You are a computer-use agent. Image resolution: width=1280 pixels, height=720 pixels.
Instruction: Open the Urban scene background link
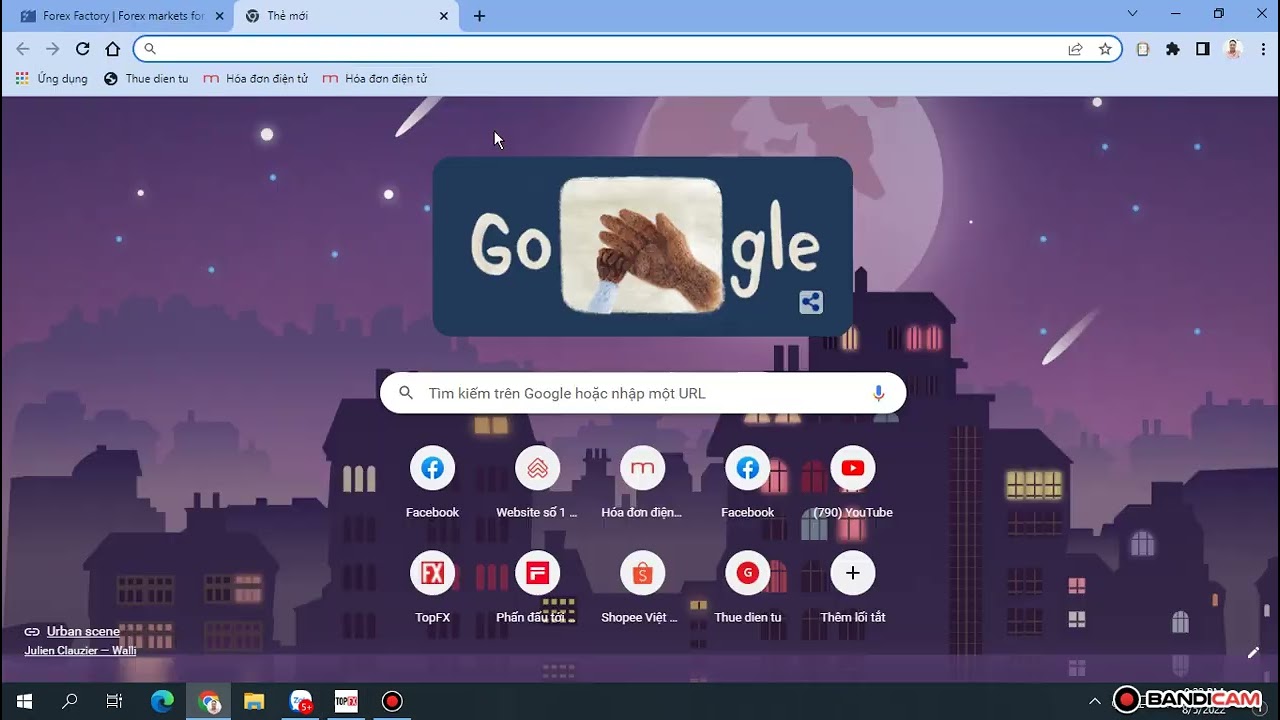[x=83, y=631]
